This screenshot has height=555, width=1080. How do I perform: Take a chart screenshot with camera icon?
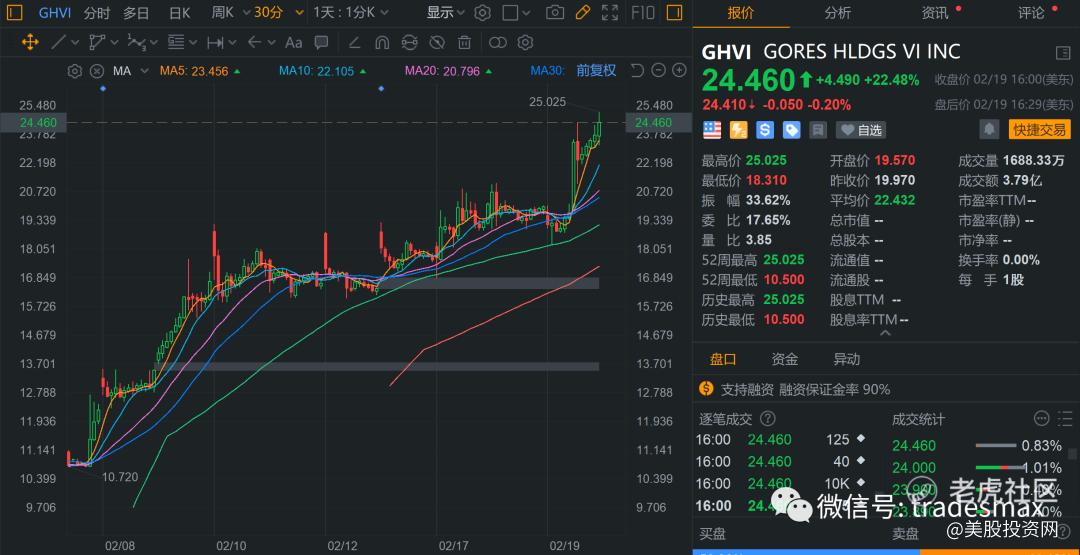(x=554, y=12)
